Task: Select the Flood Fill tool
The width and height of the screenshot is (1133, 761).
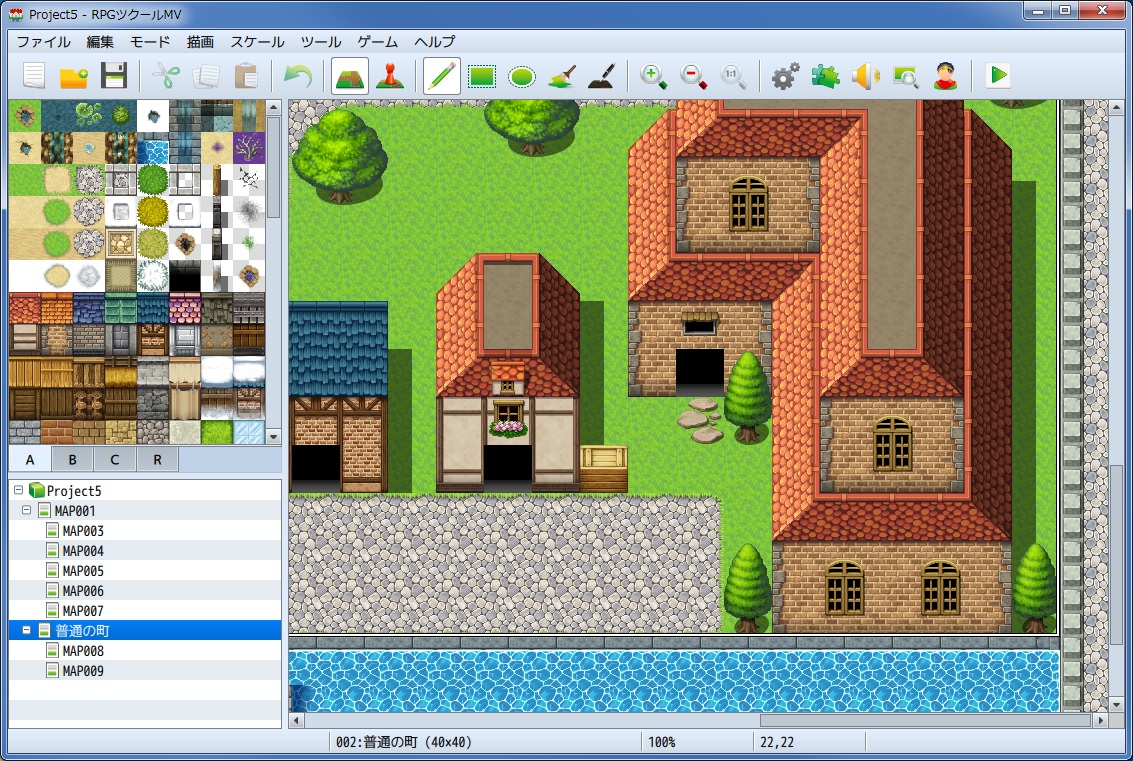Action: (x=561, y=75)
